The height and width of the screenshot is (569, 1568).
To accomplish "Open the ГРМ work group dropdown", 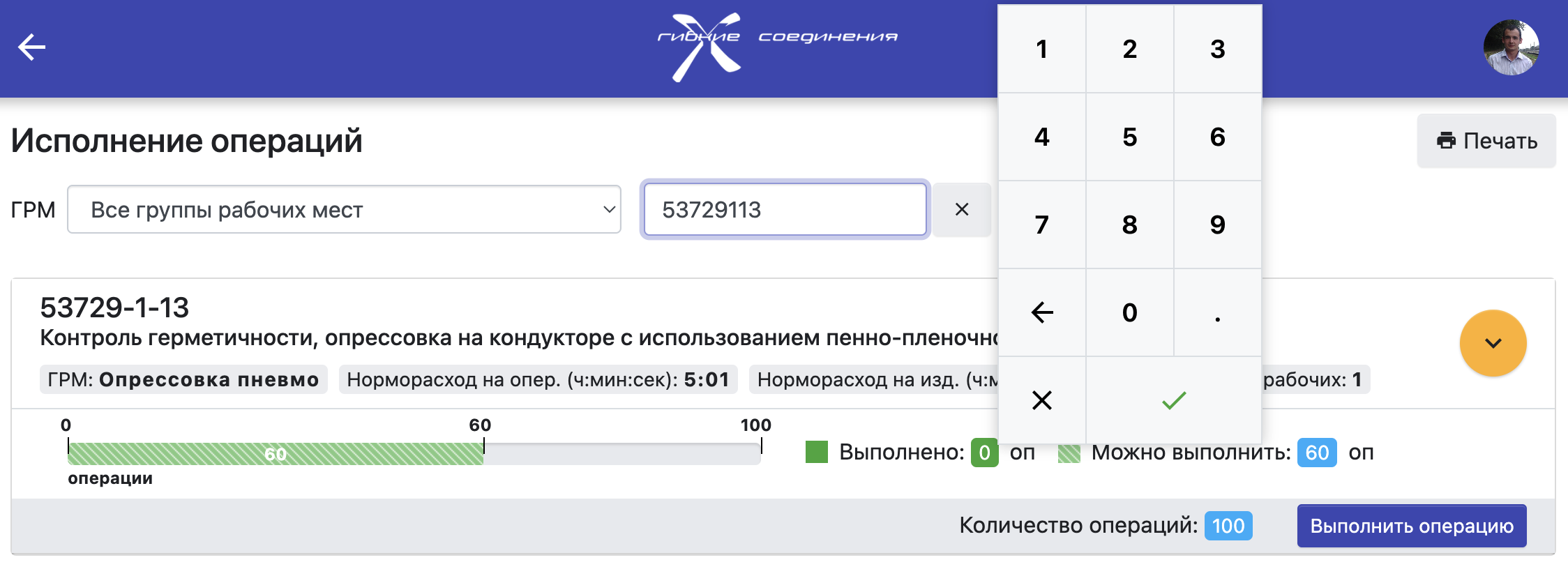I will (344, 209).
